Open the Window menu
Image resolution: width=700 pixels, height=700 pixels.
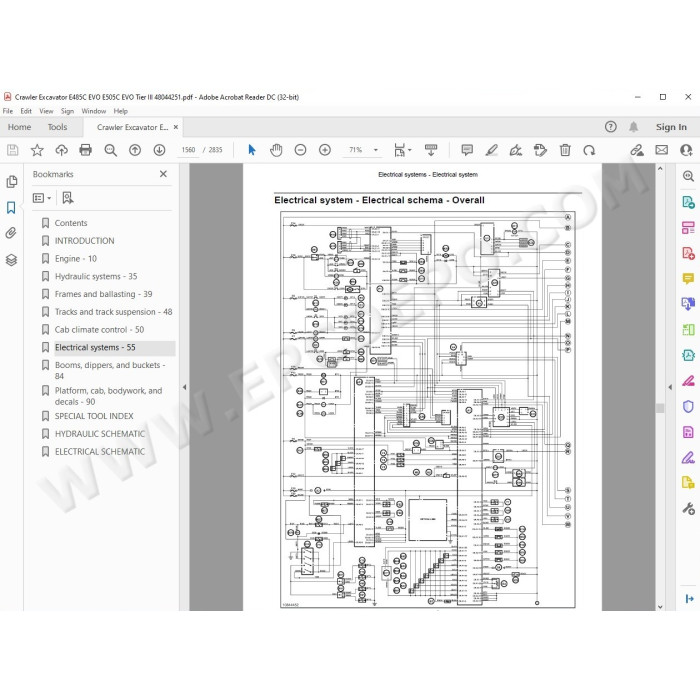pos(94,111)
